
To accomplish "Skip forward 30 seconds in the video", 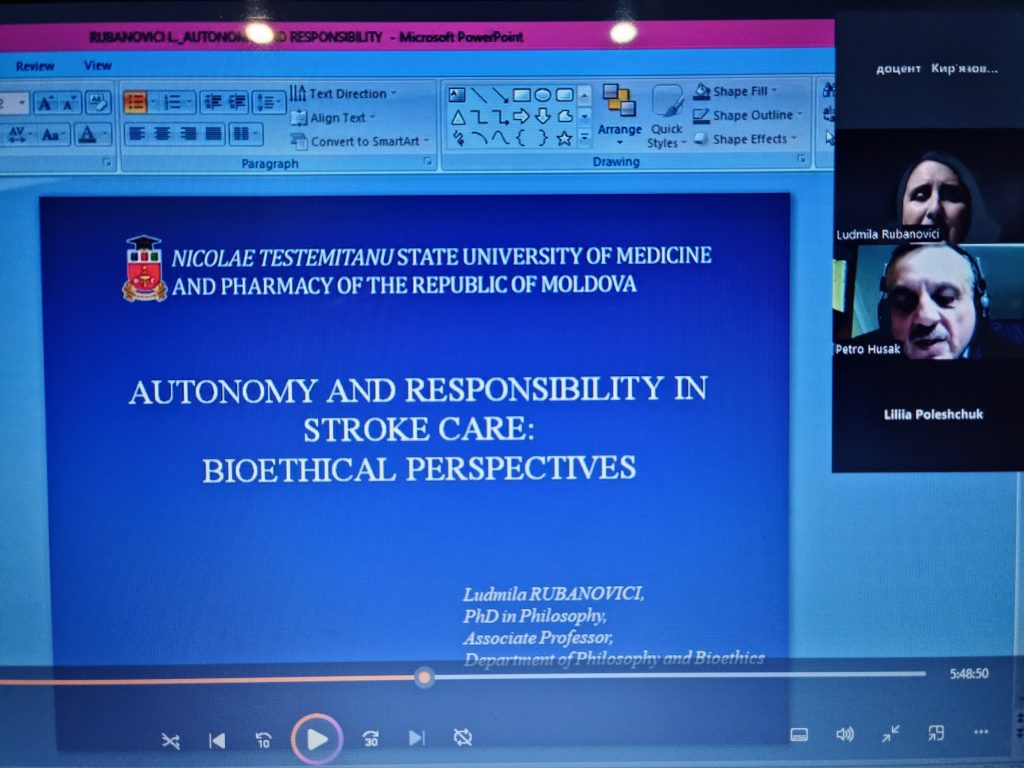I will (x=371, y=739).
